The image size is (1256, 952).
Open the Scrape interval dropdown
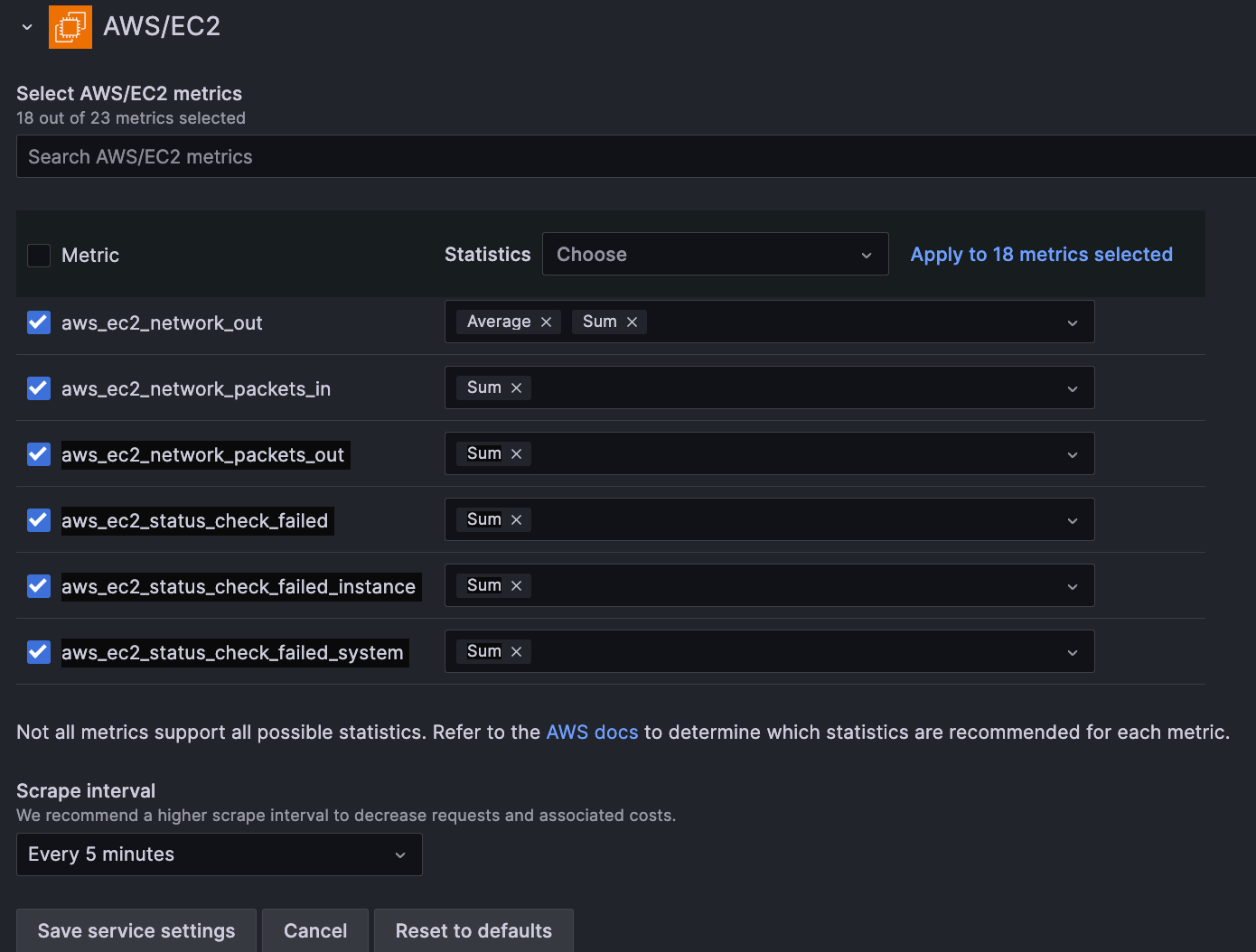219,854
